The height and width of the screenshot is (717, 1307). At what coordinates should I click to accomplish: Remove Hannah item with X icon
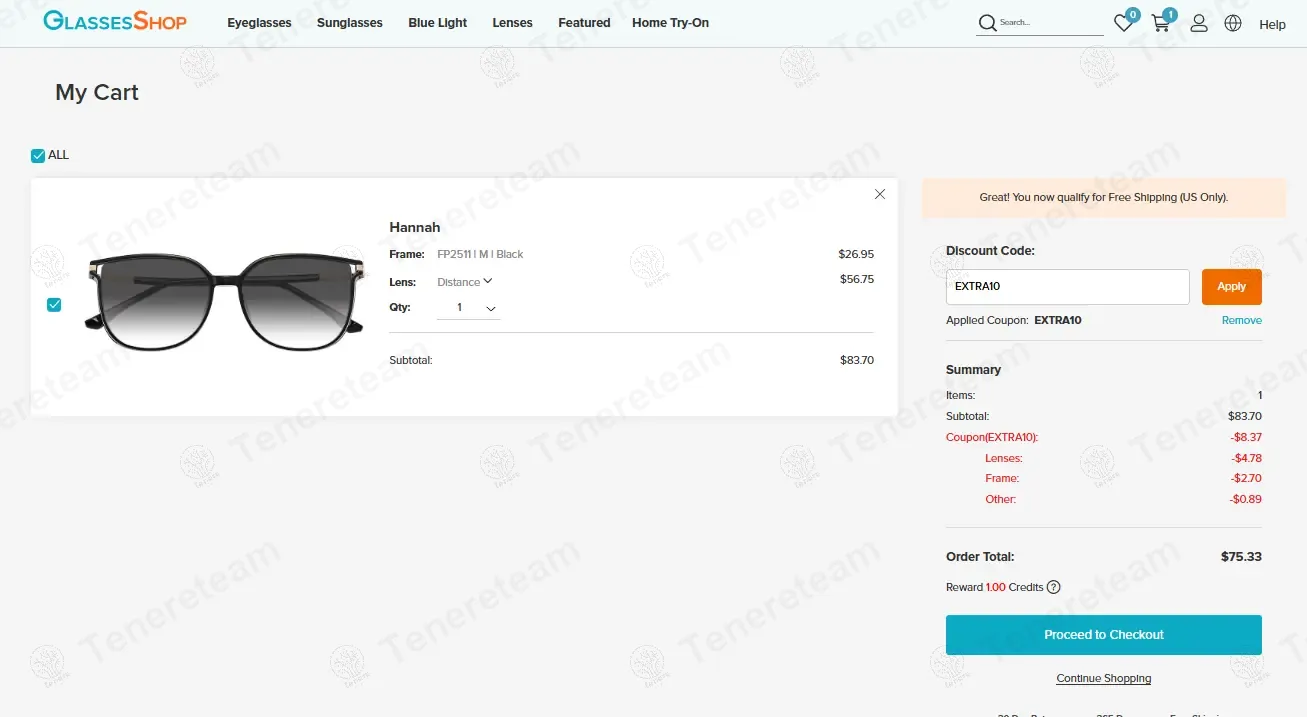pyautogui.click(x=880, y=194)
